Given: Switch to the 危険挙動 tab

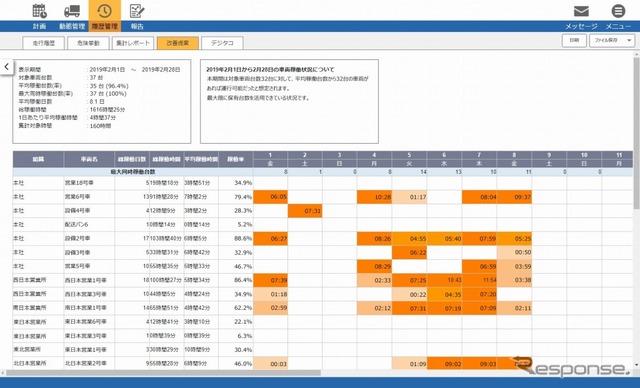Looking at the screenshot, I should pyautogui.click(x=88, y=43).
